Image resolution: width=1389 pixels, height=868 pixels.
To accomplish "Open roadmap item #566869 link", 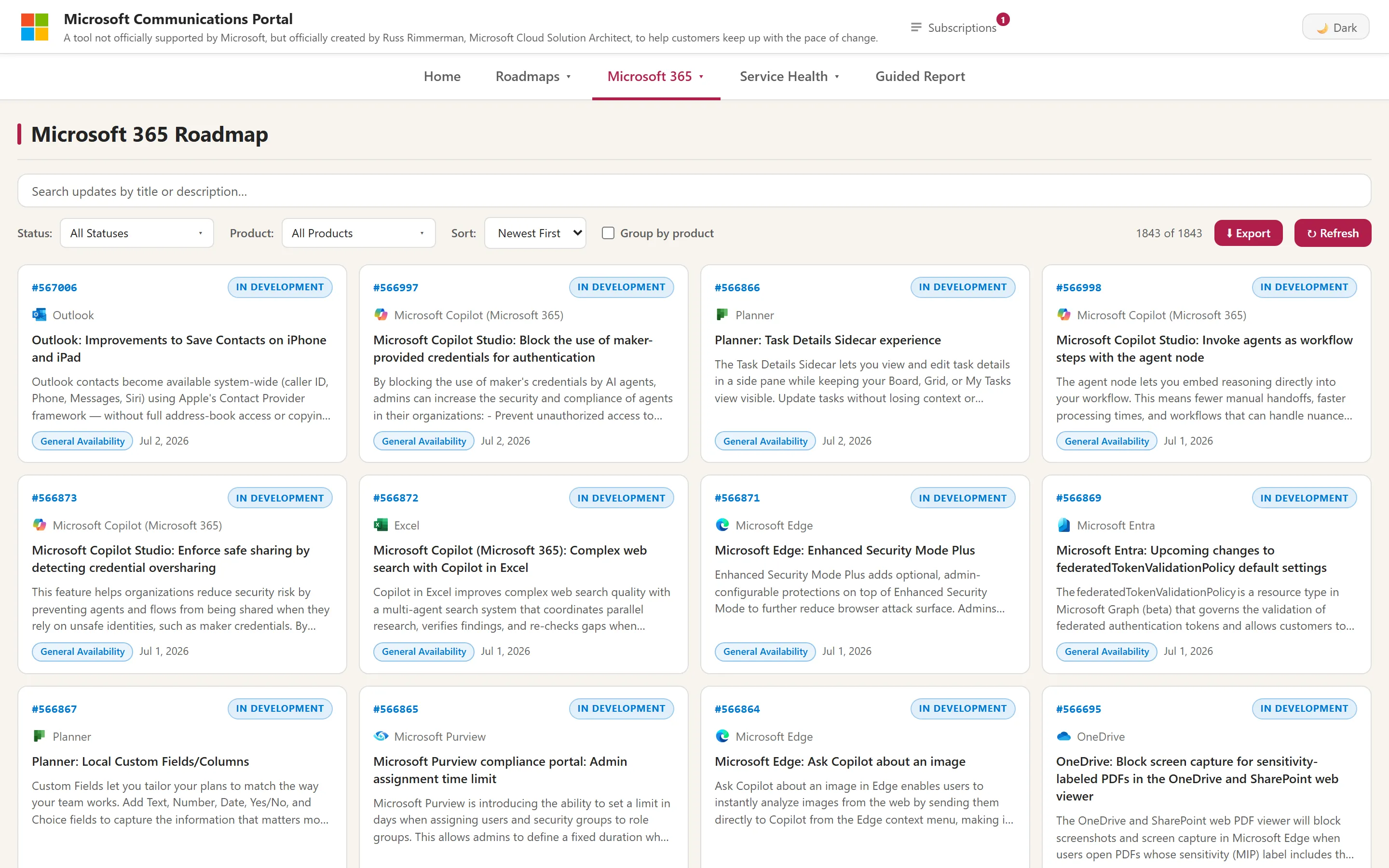I will pyautogui.click(x=1078, y=498).
